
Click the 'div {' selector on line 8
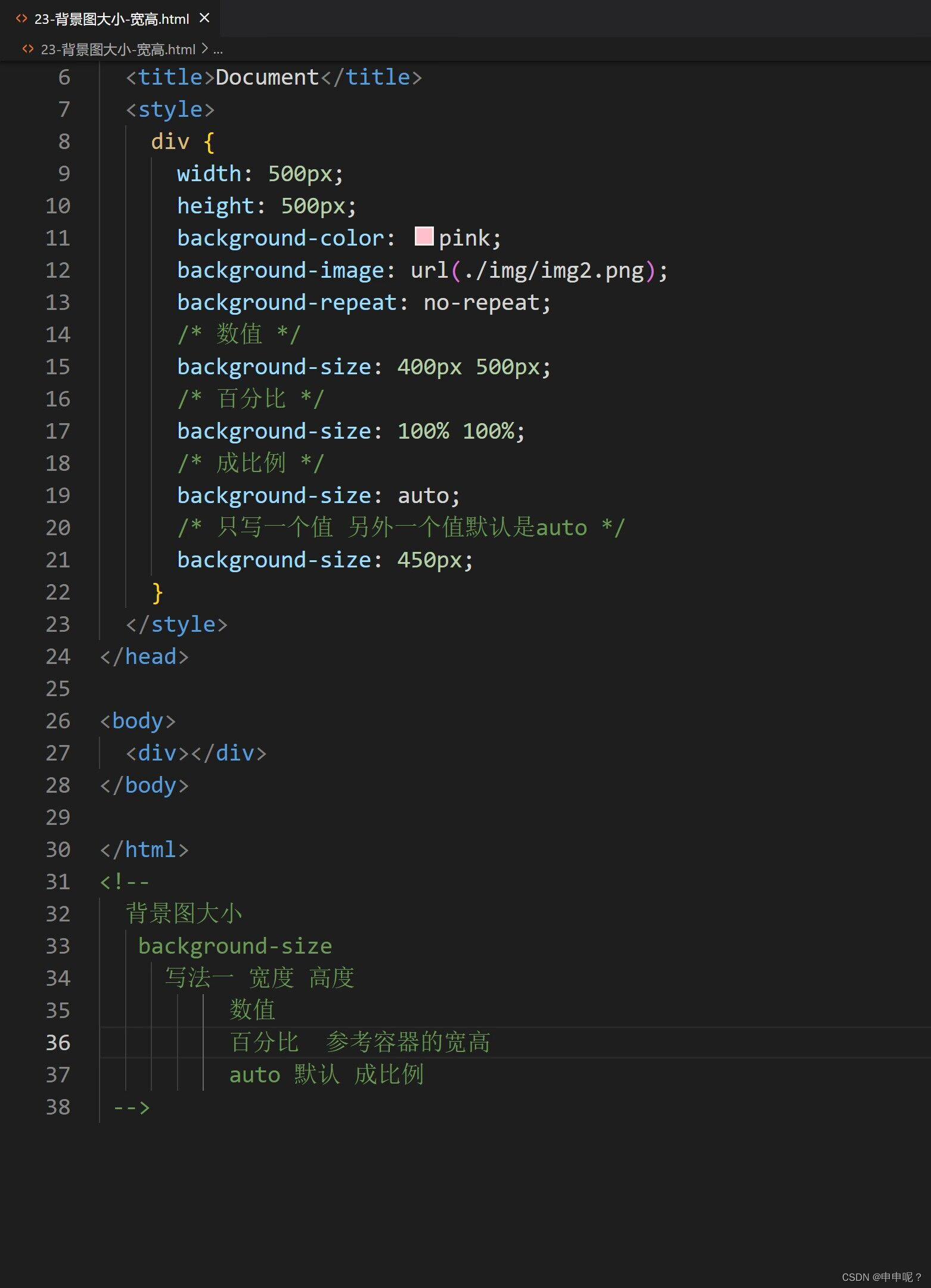point(182,142)
